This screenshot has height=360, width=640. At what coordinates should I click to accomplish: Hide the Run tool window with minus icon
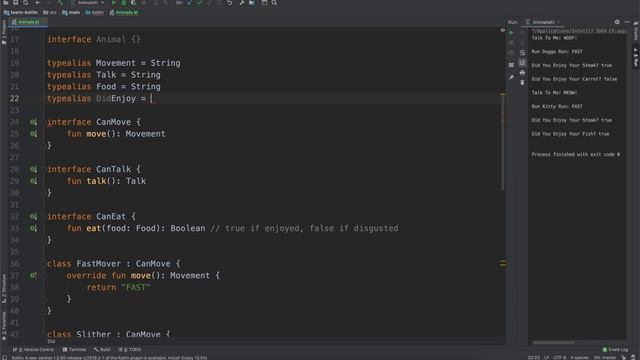coord(627,22)
